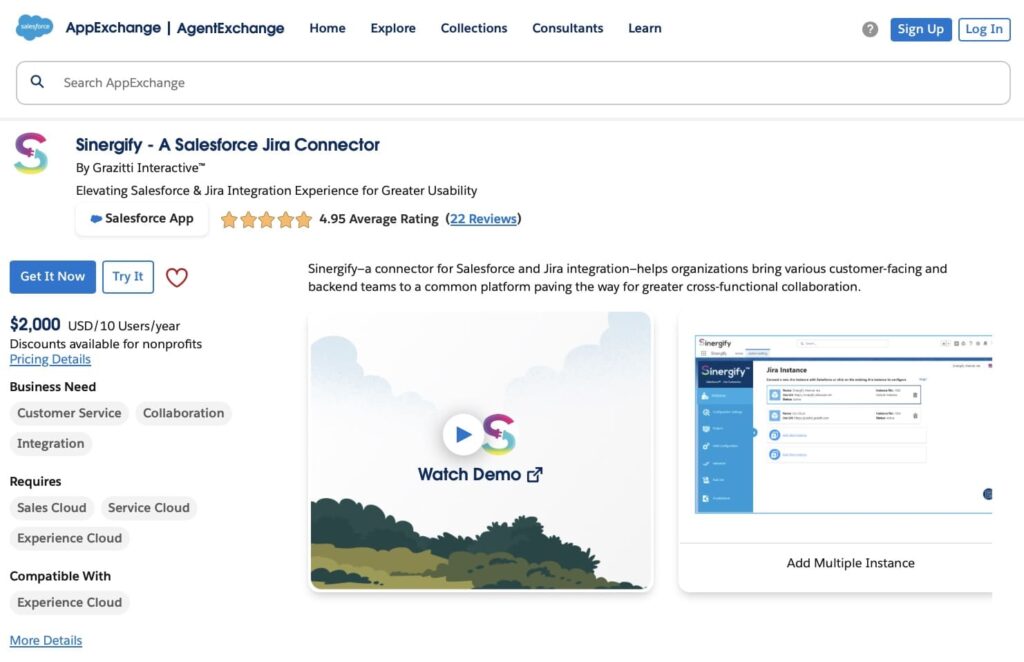Click the AppExchange | AgentExchange title
The width and height of the screenshot is (1024, 662).
[174, 28]
